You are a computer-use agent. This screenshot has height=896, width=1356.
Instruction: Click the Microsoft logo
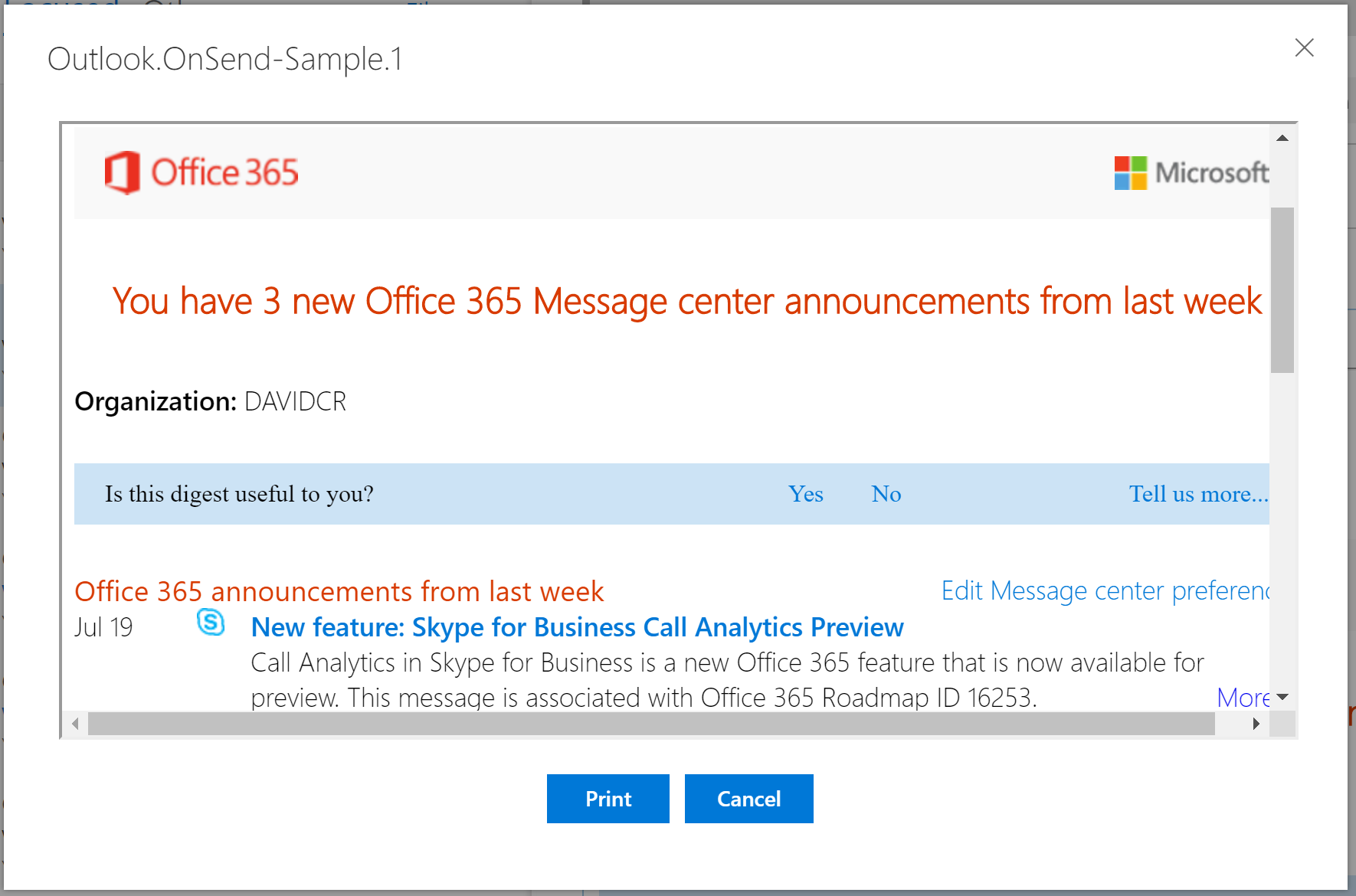pyautogui.click(x=1191, y=172)
